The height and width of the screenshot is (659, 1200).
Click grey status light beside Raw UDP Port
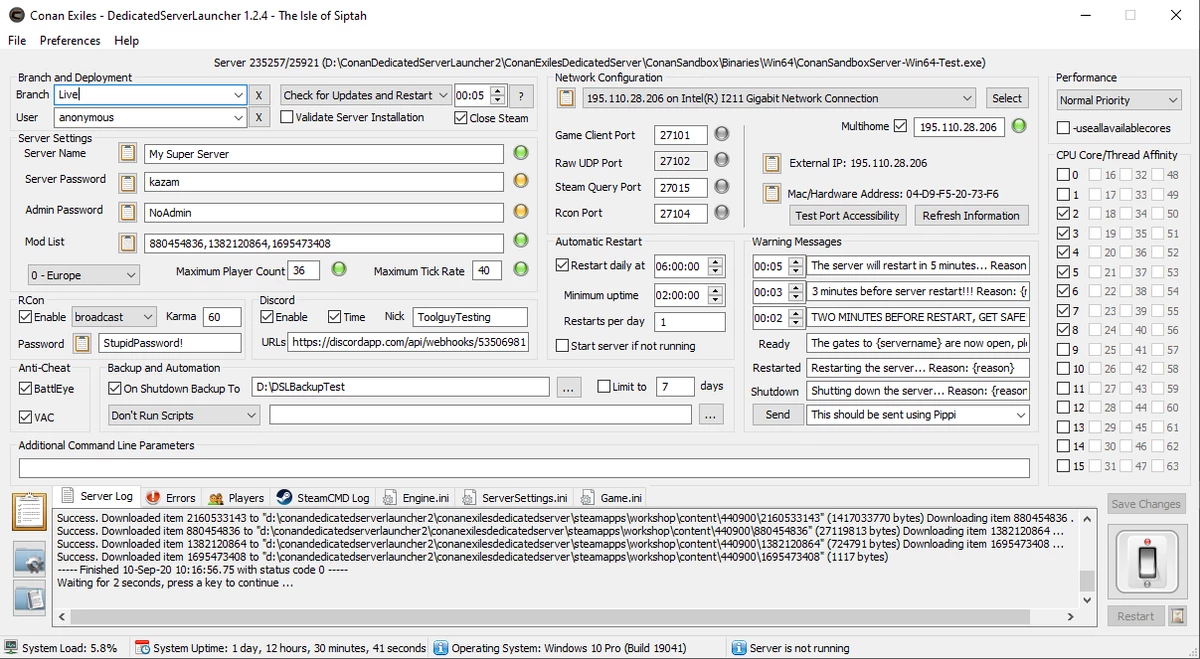pyautogui.click(x=722, y=161)
